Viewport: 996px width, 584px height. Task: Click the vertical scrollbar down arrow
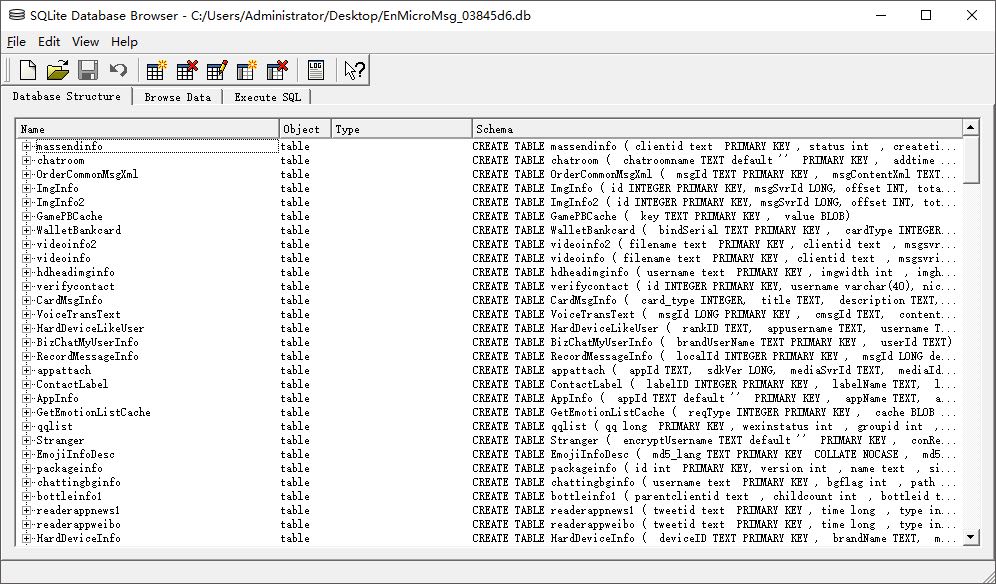click(970, 537)
